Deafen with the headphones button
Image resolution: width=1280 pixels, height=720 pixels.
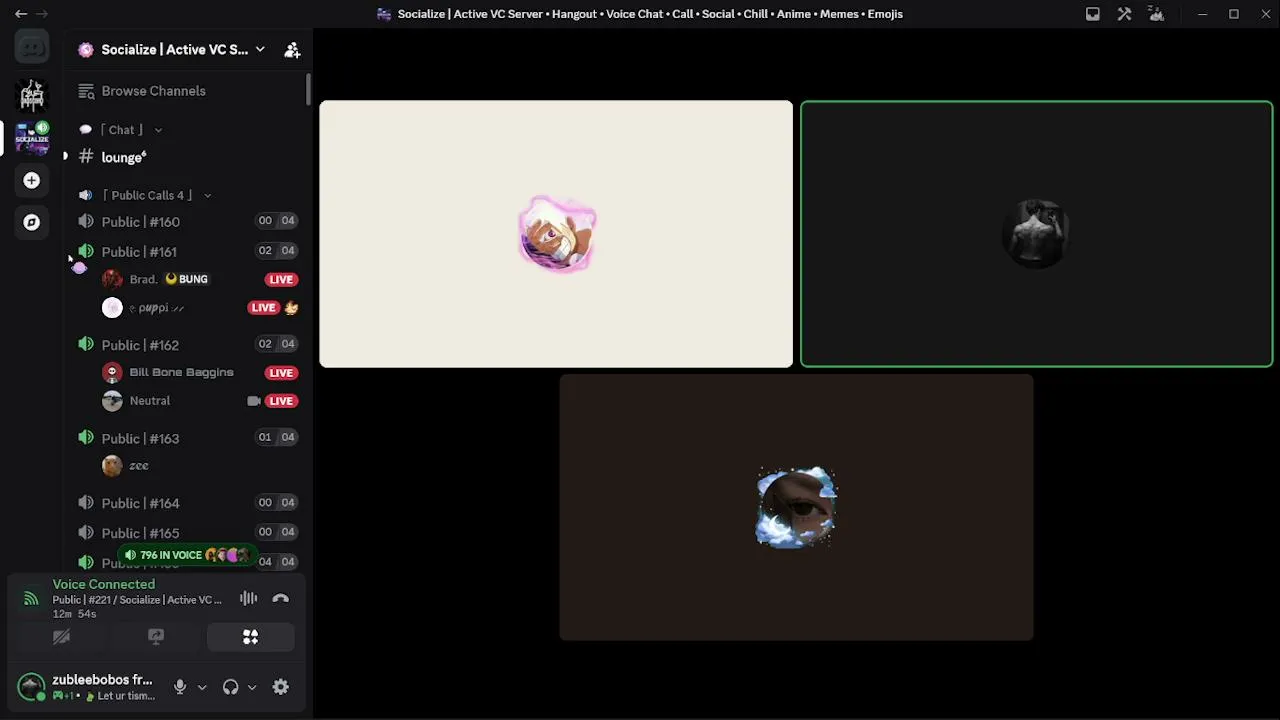click(231, 687)
